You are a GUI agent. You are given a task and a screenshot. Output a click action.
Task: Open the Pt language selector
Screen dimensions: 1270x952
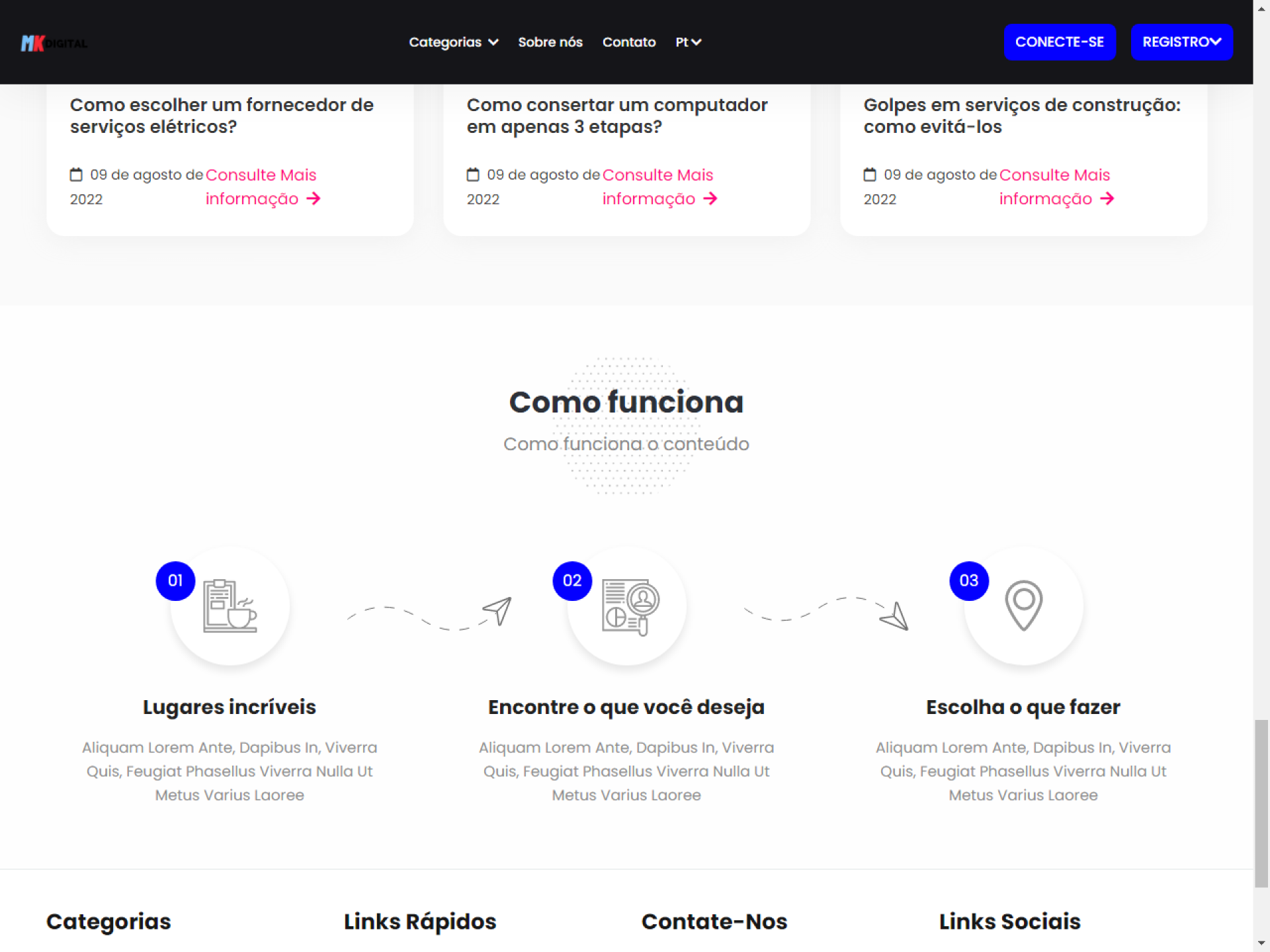688,42
